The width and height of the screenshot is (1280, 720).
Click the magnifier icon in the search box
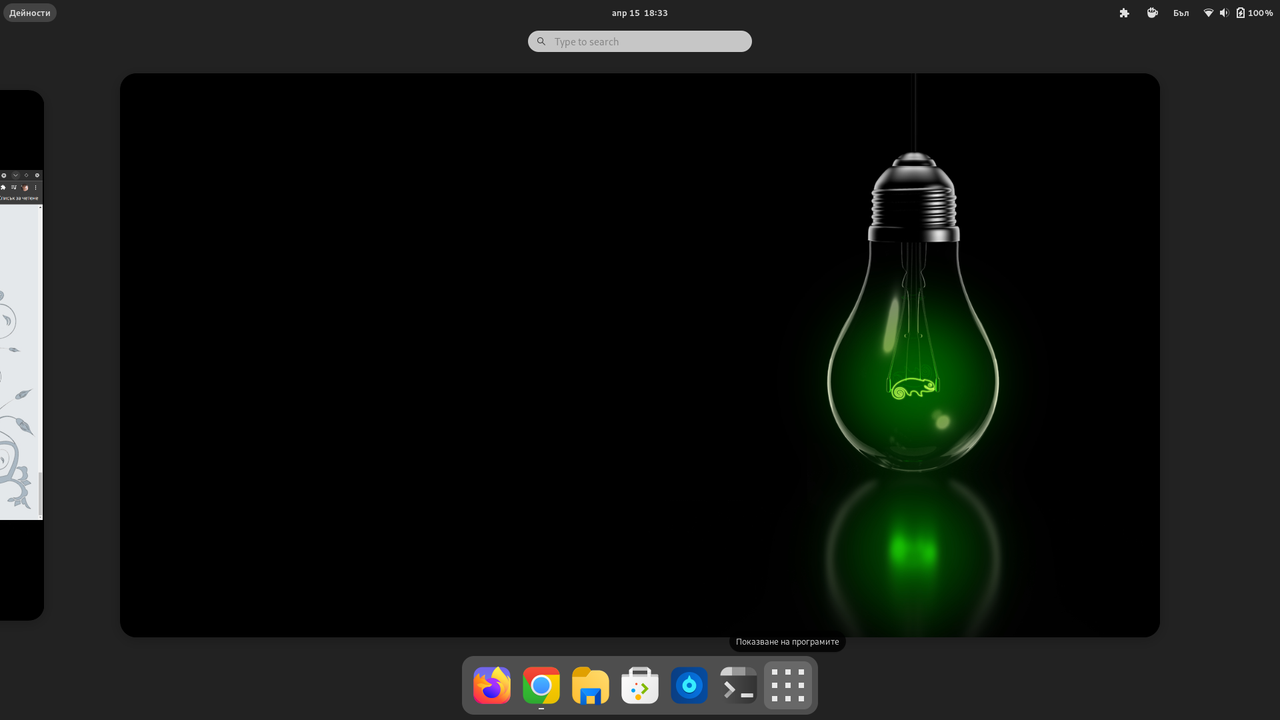click(541, 41)
